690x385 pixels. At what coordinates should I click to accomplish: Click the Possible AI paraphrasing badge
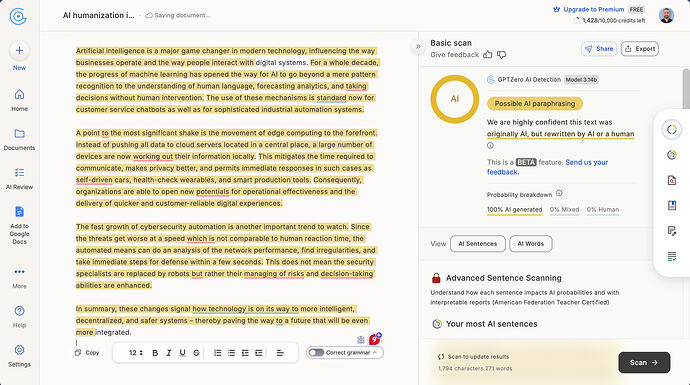(535, 104)
